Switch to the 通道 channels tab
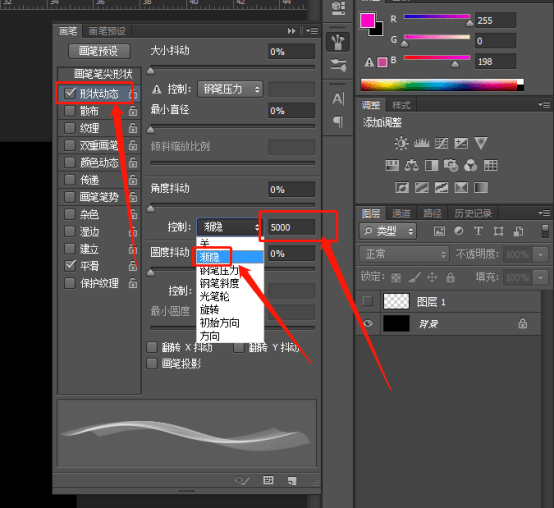Viewport: 554px width, 508px height. pos(401,213)
